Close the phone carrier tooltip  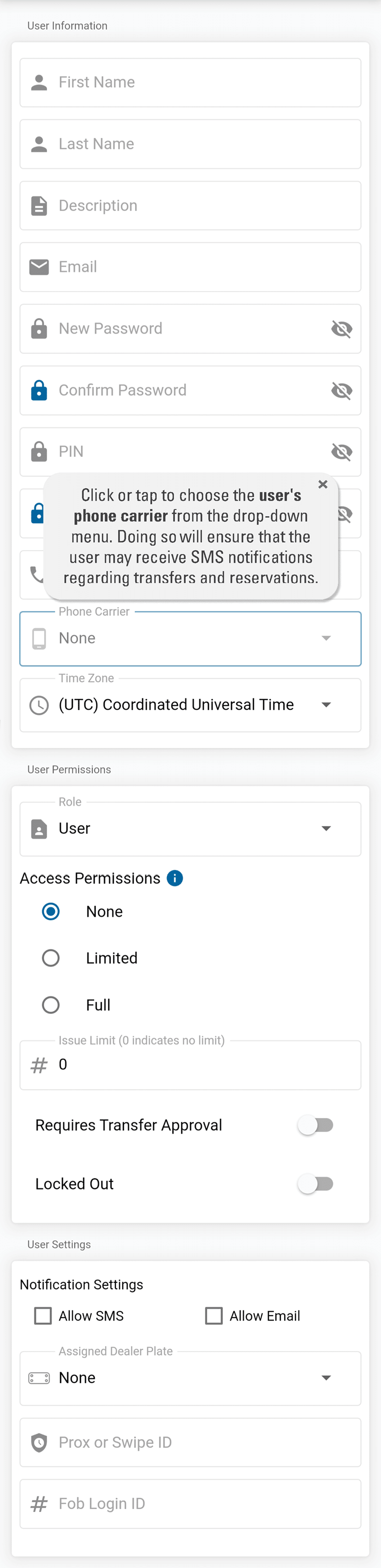[323, 484]
